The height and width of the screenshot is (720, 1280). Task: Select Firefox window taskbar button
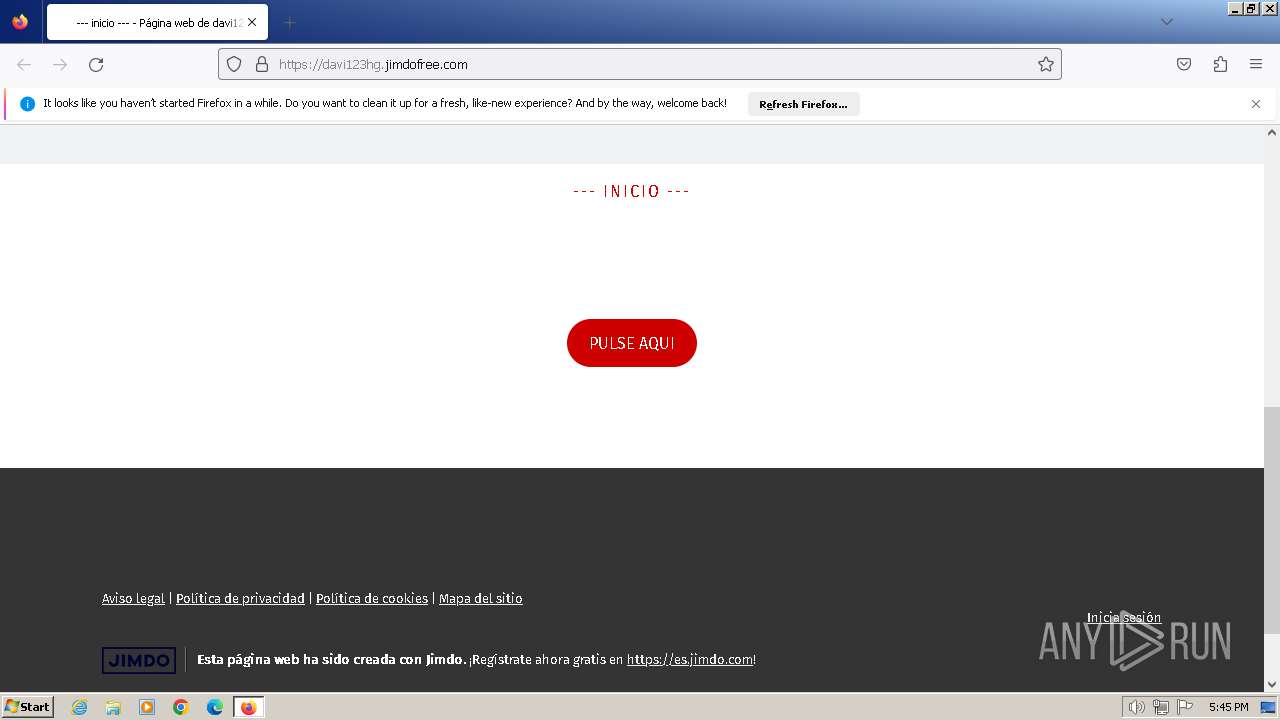pyautogui.click(x=249, y=707)
